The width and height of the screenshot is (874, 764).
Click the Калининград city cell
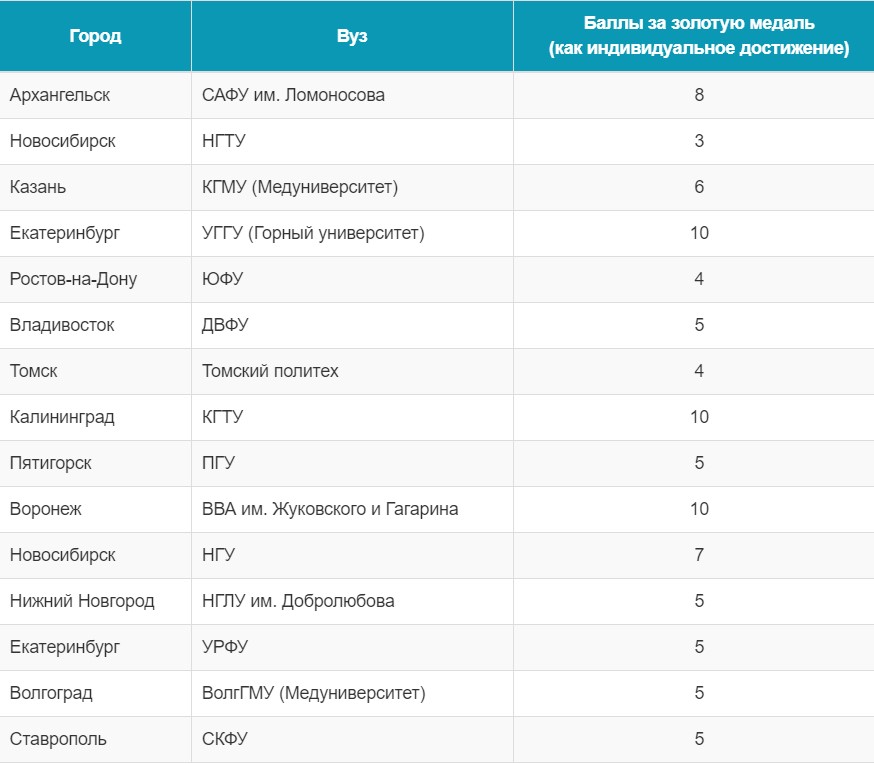coord(95,417)
